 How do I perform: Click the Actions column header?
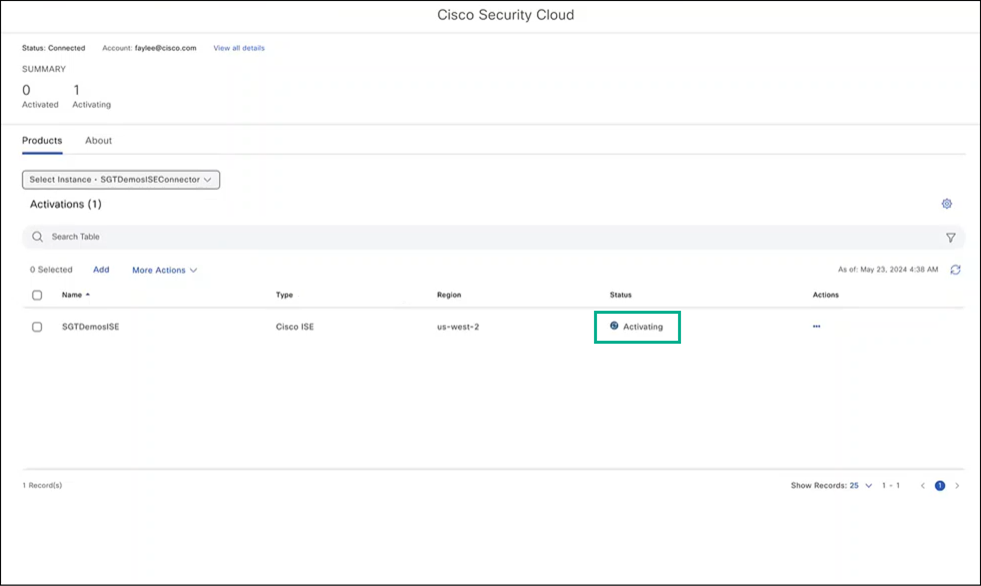tap(825, 295)
